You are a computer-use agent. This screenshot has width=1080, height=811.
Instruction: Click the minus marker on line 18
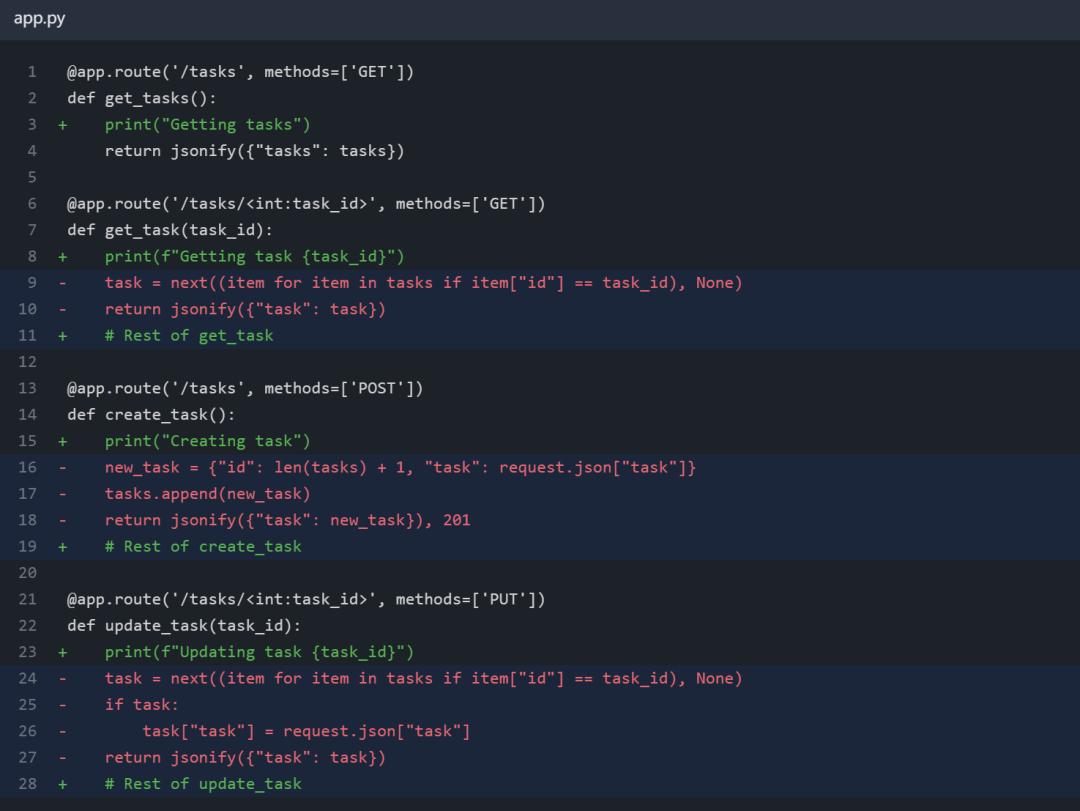coord(62,520)
